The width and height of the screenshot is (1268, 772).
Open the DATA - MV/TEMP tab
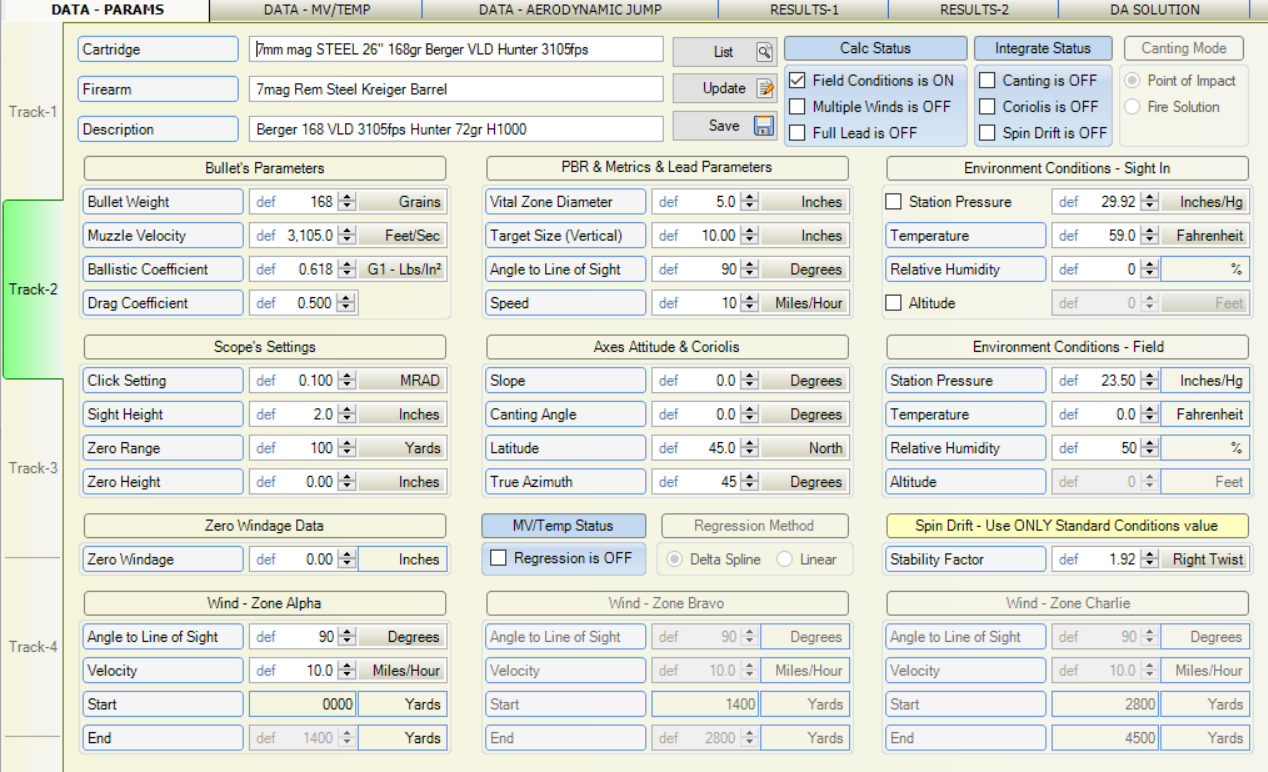click(x=316, y=10)
